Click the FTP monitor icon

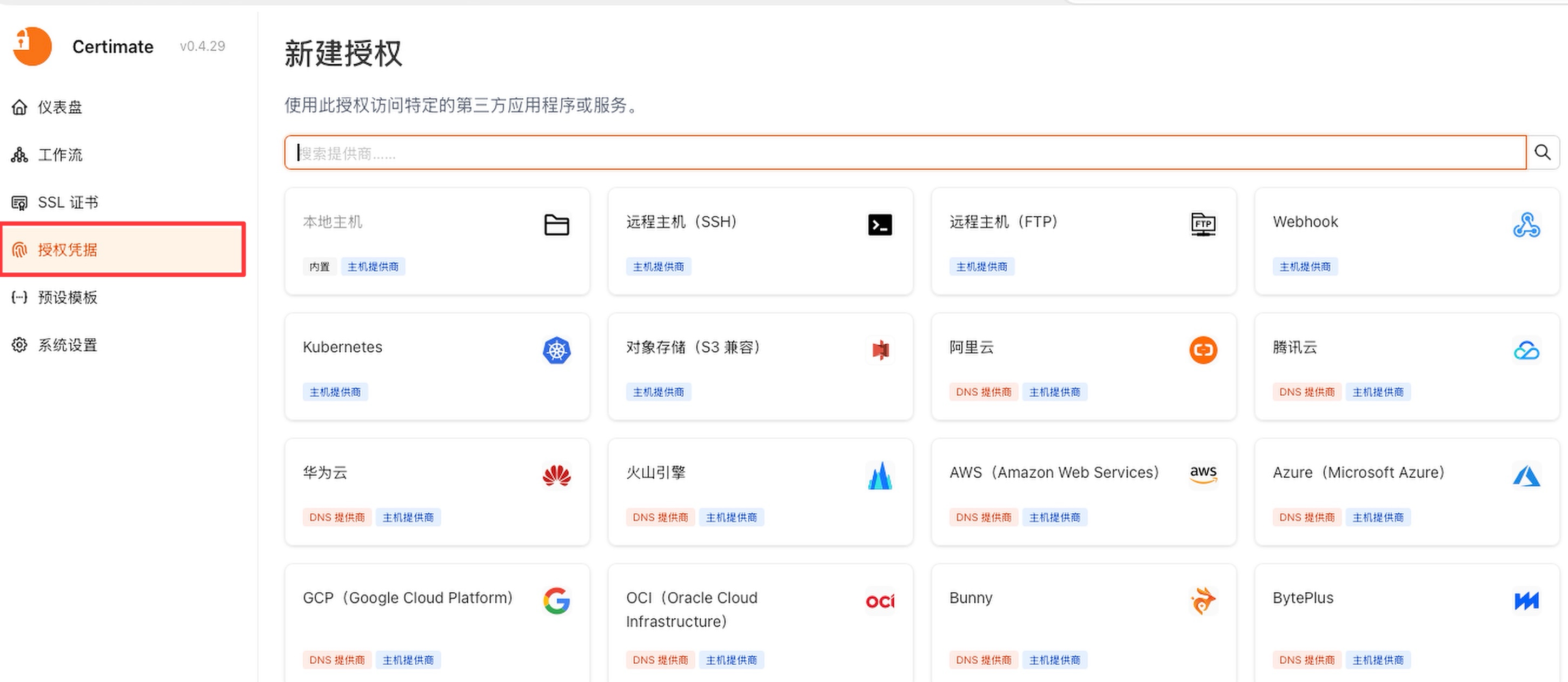click(1203, 224)
